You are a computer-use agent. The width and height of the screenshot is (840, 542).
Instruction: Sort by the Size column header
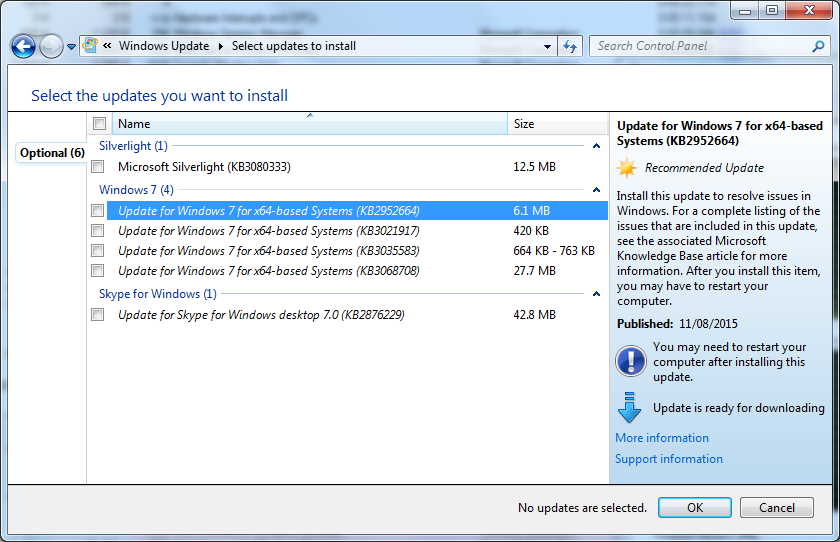[558, 124]
